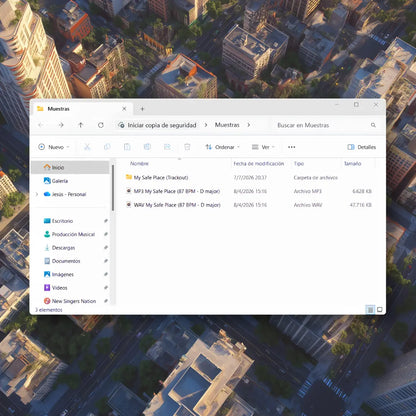Viewport: 416px width, 416px height.
Task: Open the Ordenar sort dropdown
Action: 223,147
